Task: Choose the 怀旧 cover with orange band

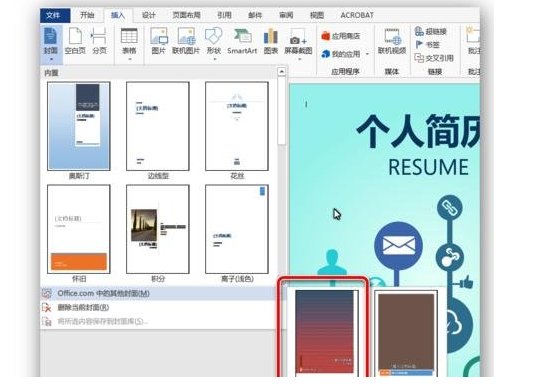Action: point(79,229)
